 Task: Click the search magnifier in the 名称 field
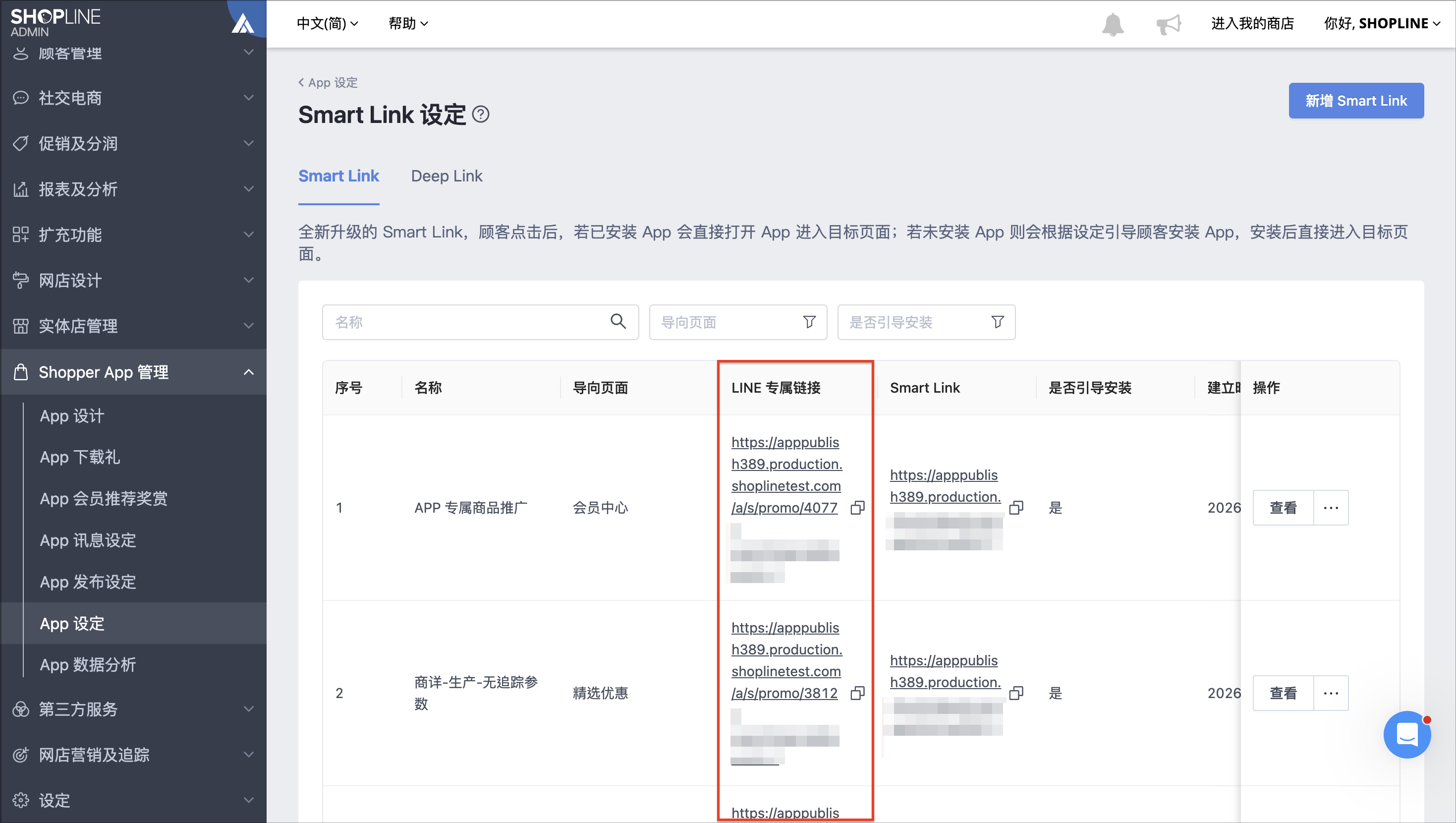coord(618,322)
